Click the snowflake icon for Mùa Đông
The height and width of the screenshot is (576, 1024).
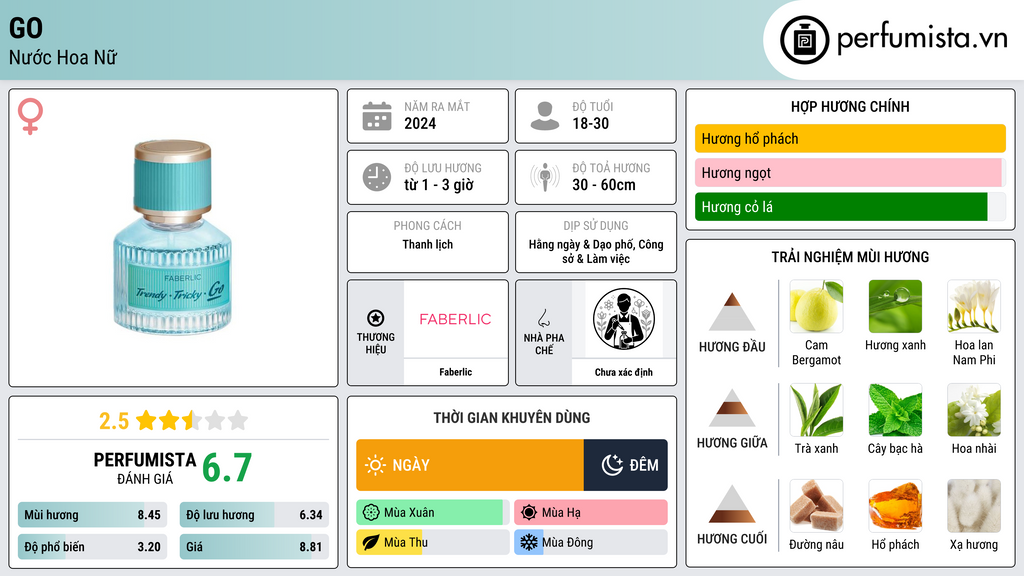(529, 543)
